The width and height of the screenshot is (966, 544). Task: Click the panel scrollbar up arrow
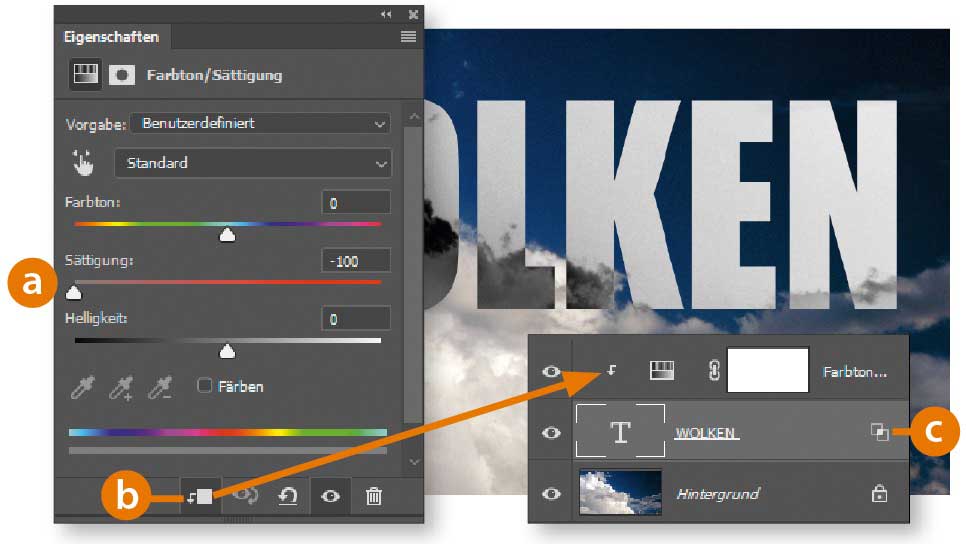(414, 116)
